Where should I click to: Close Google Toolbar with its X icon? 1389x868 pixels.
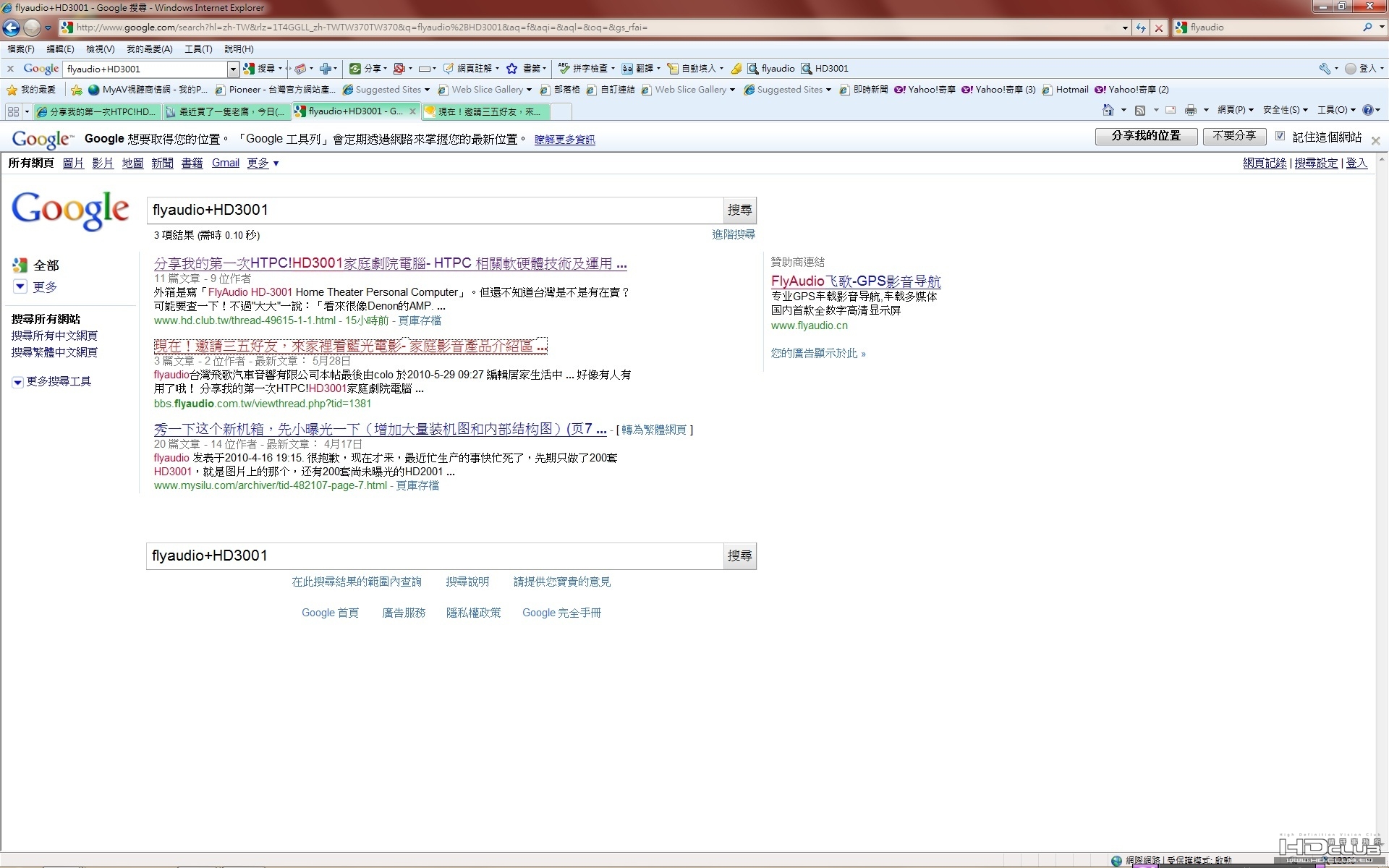point(10,69)
